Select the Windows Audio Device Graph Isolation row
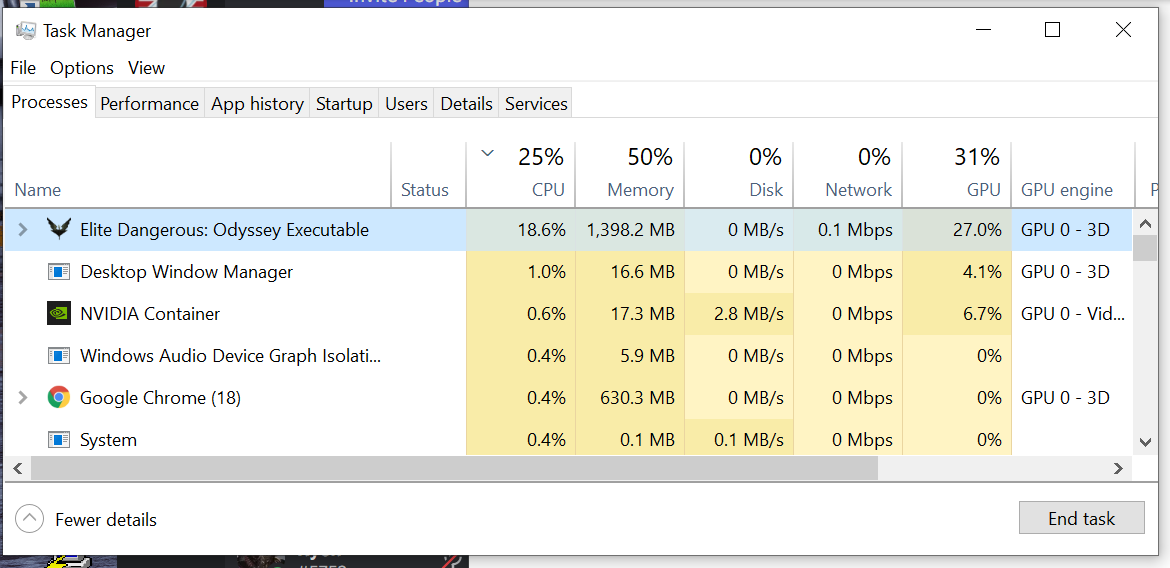The width and height of the screenshot is (1170, 568). coord(569,356)
